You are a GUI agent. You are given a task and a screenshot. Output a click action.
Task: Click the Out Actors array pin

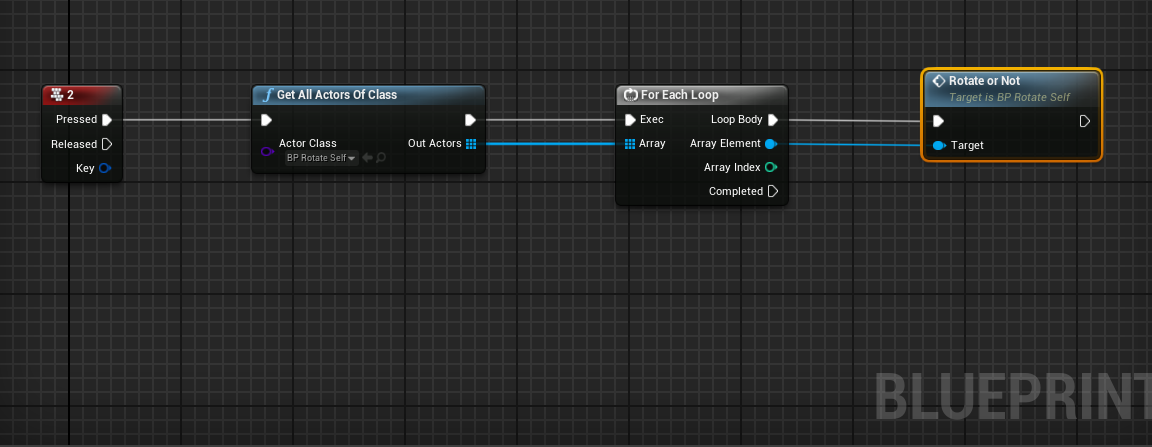(471, 144)
